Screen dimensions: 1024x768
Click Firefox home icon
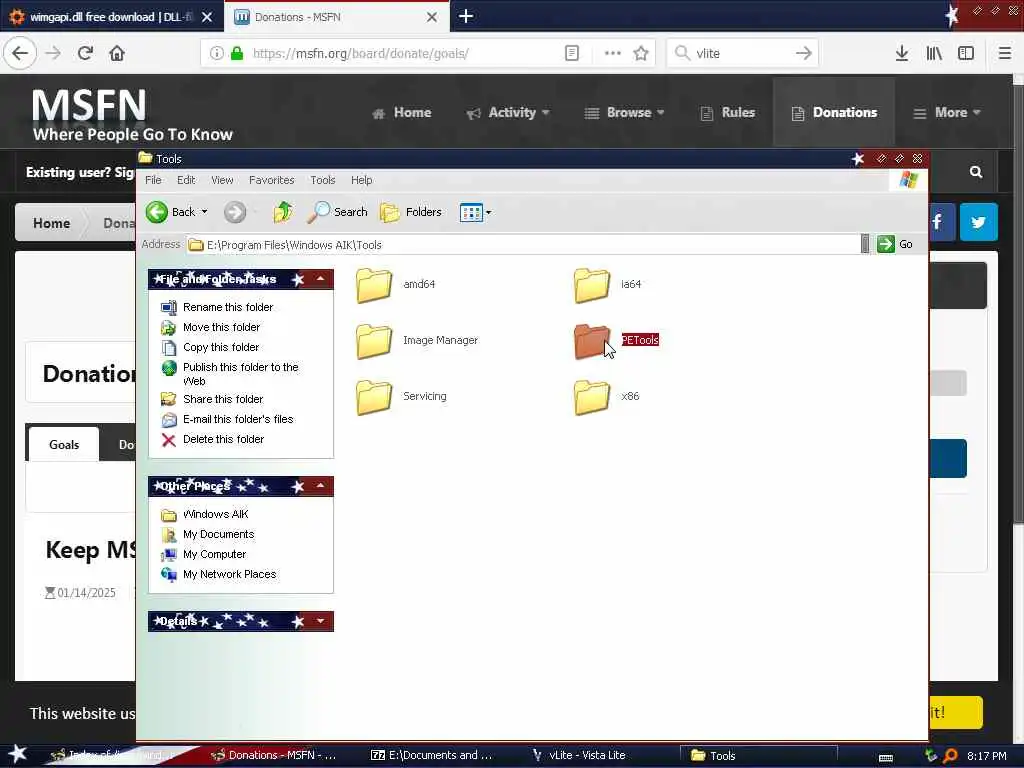117,53
